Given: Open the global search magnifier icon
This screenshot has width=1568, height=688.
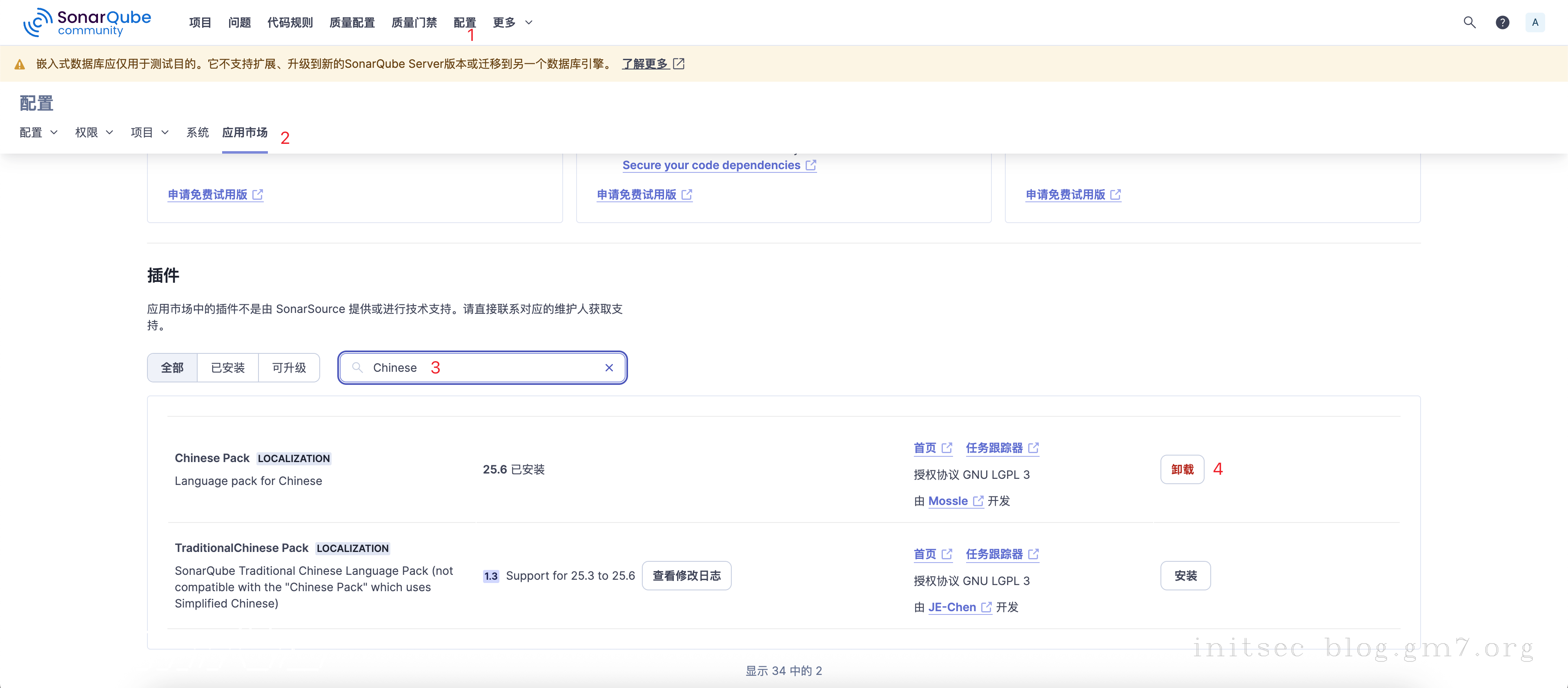Looking at the screenshot, I should pyautogui.click(x=1470, y=22).
